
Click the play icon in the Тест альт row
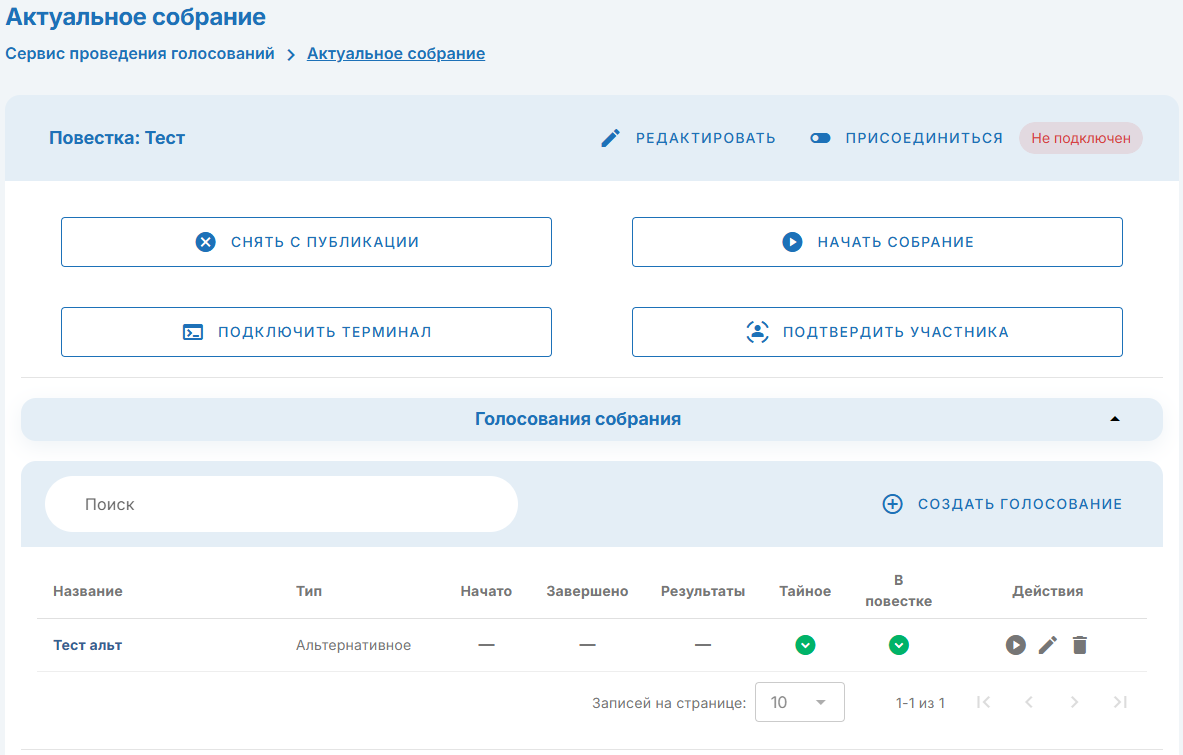[x=1016, y=645]
